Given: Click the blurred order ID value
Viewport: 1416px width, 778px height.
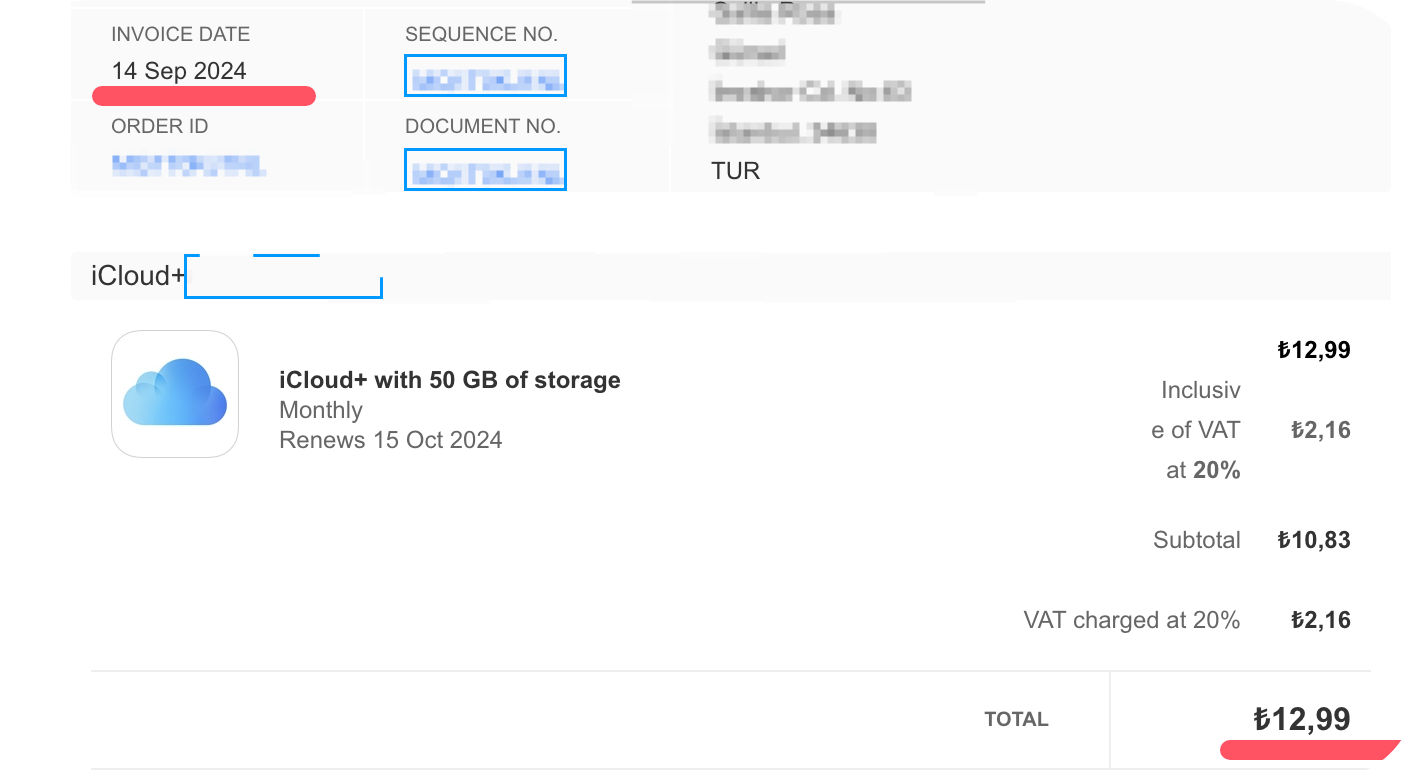Looking at the screenshot, I should tap(188, 165).
